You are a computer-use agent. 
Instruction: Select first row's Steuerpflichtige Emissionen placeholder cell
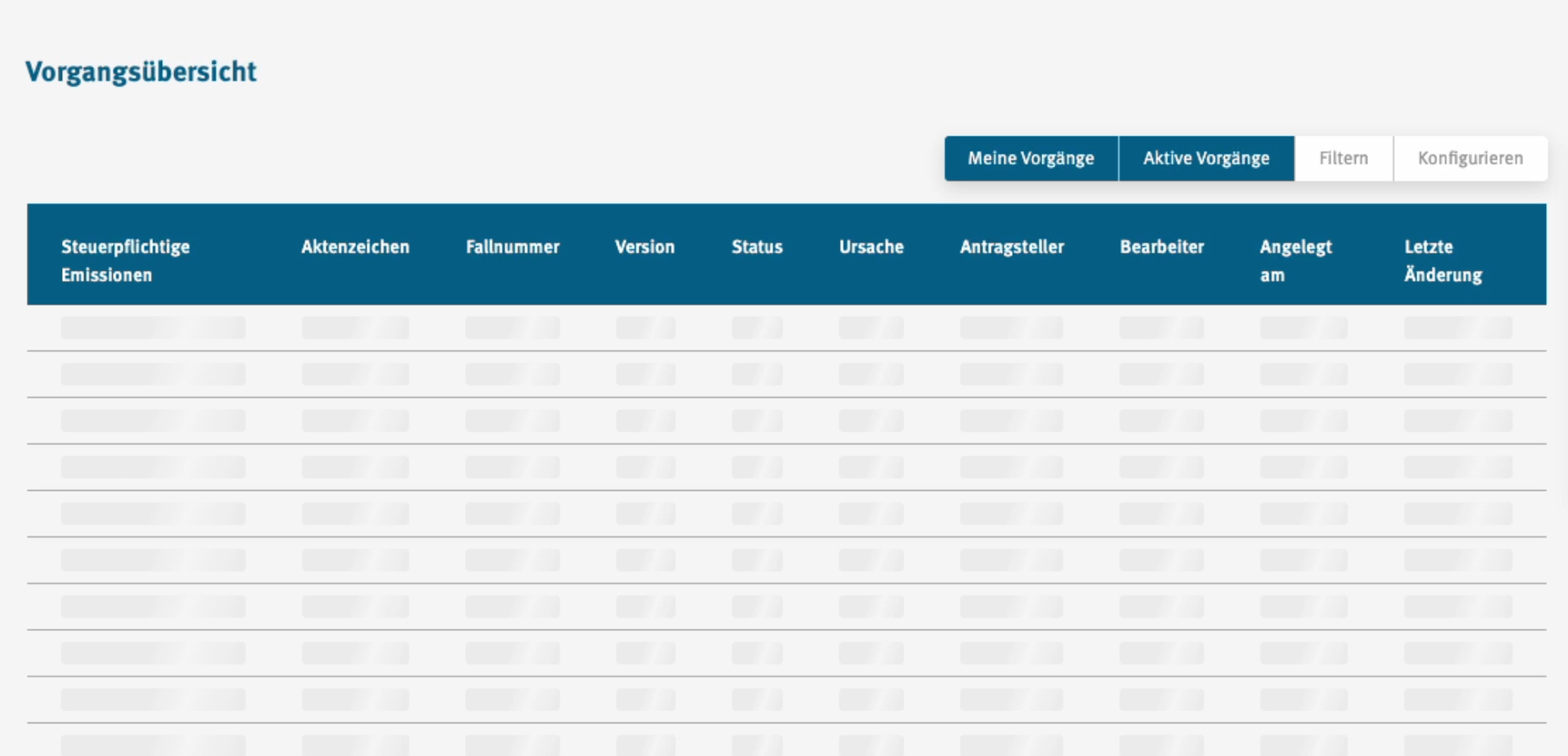coord(153,327)
